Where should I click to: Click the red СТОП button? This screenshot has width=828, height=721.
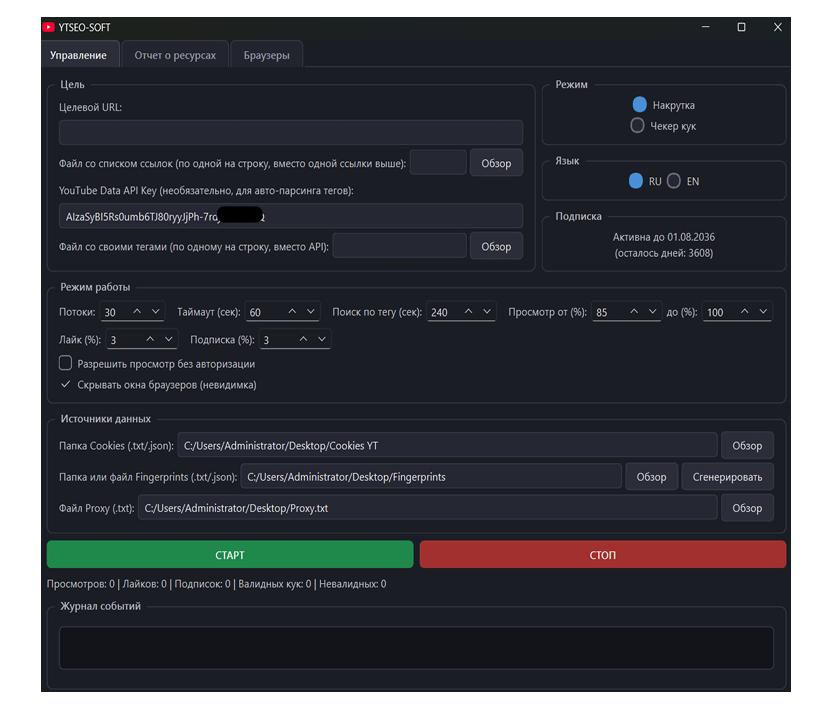point(603,555)
